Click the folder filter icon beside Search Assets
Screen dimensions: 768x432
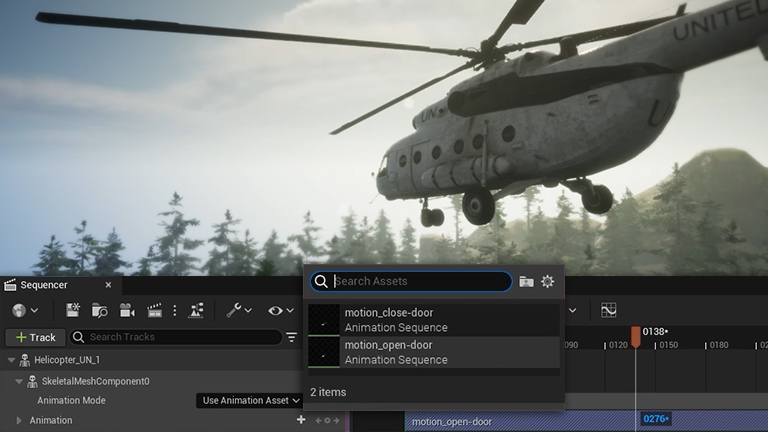click(527, 282)
